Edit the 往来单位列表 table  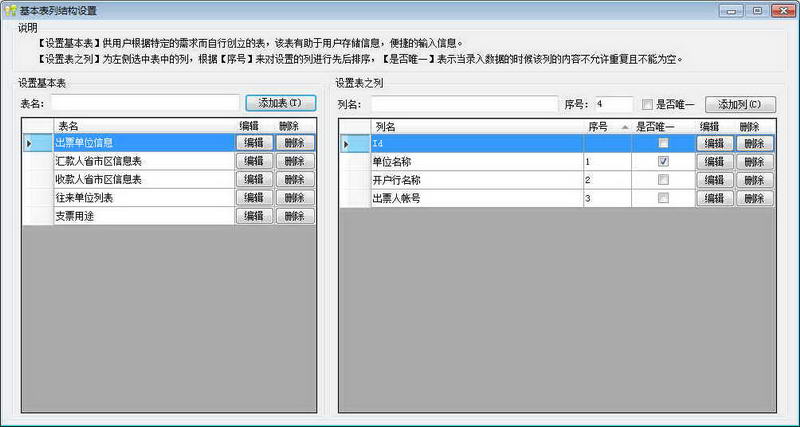pyautogui.click(x=254, y=198)
